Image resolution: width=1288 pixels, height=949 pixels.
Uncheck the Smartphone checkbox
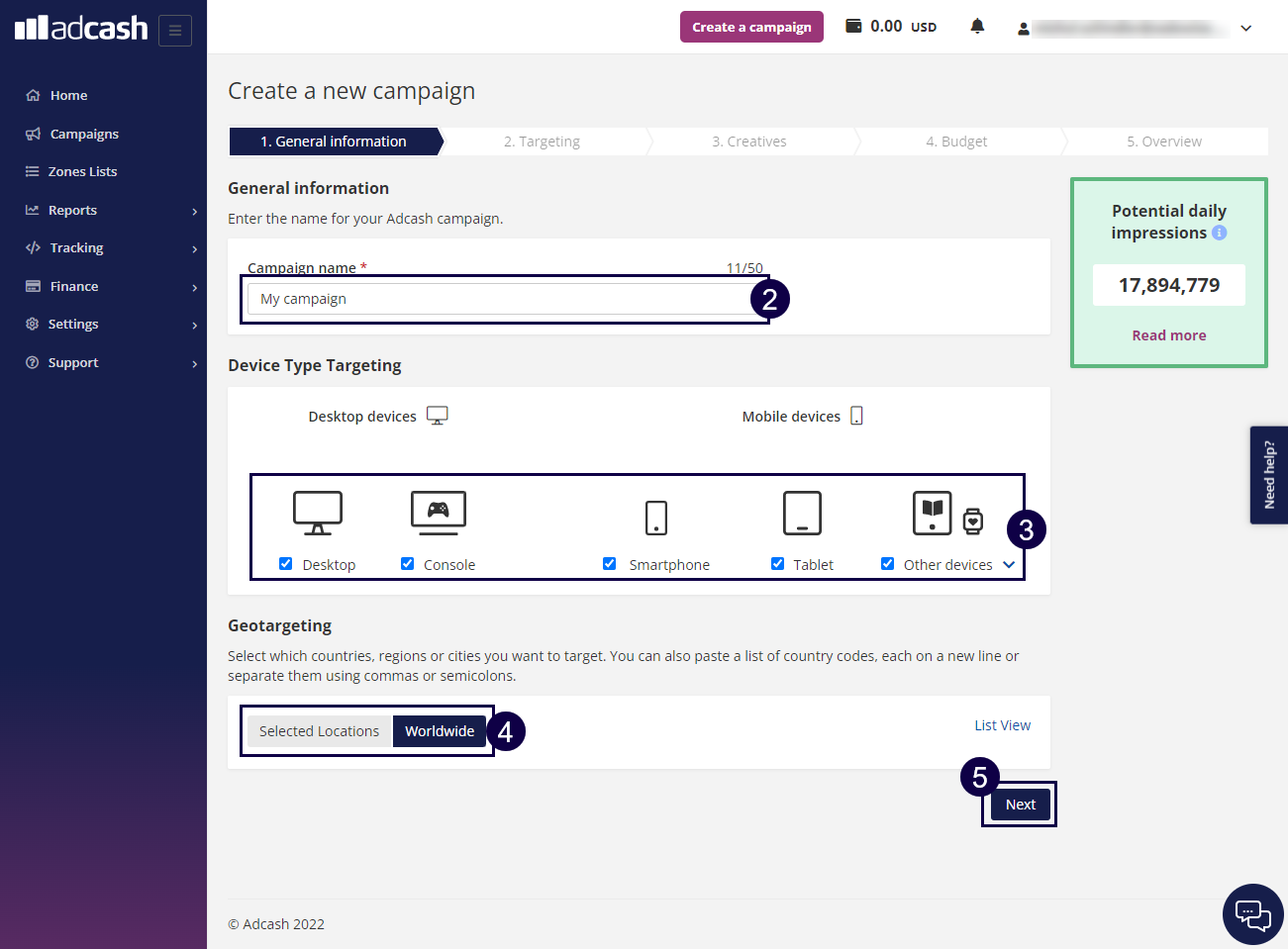(x=610, y=564)
